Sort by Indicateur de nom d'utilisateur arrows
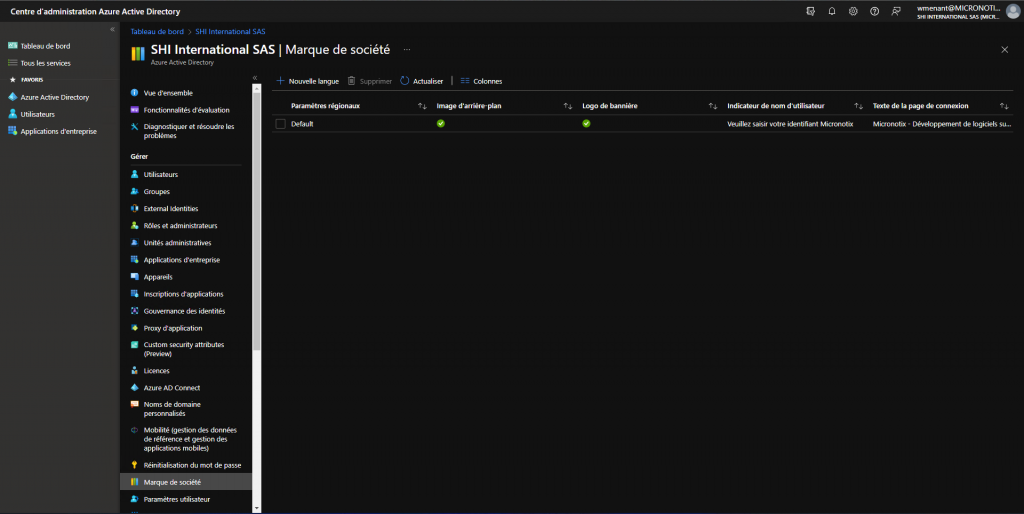 click(858, 106)
